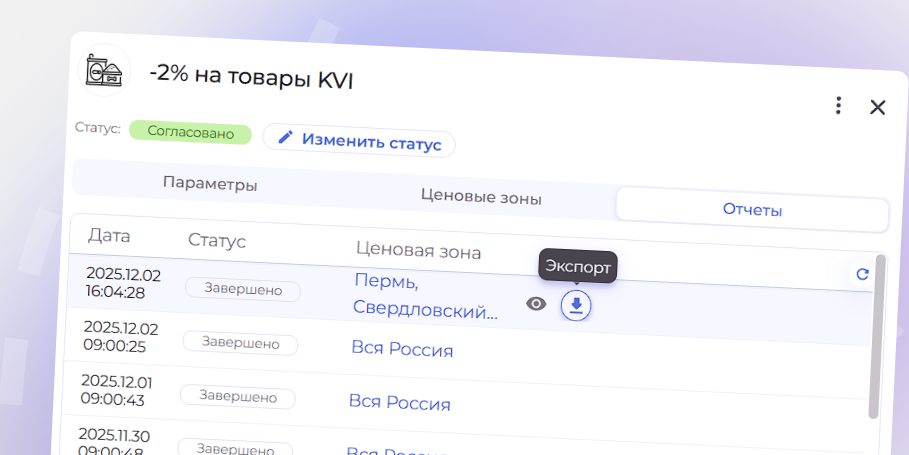909x455 pixels.
Task: Click the Изменить статус button
Action: (359, 140)
